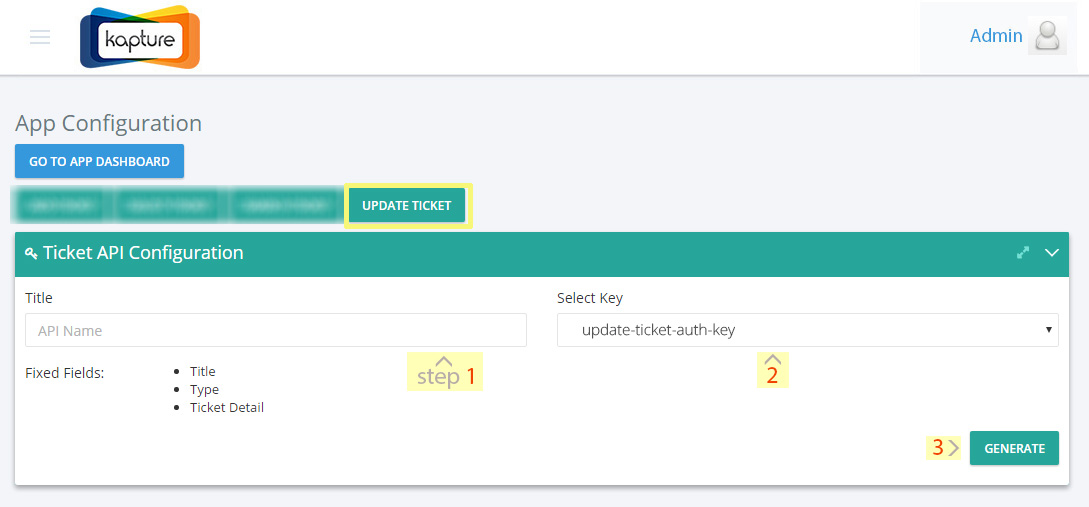The width and height of the screenshot is (1089, 507).
Task: Switch to the Update Ticket tab
Action: click(407, 206)
